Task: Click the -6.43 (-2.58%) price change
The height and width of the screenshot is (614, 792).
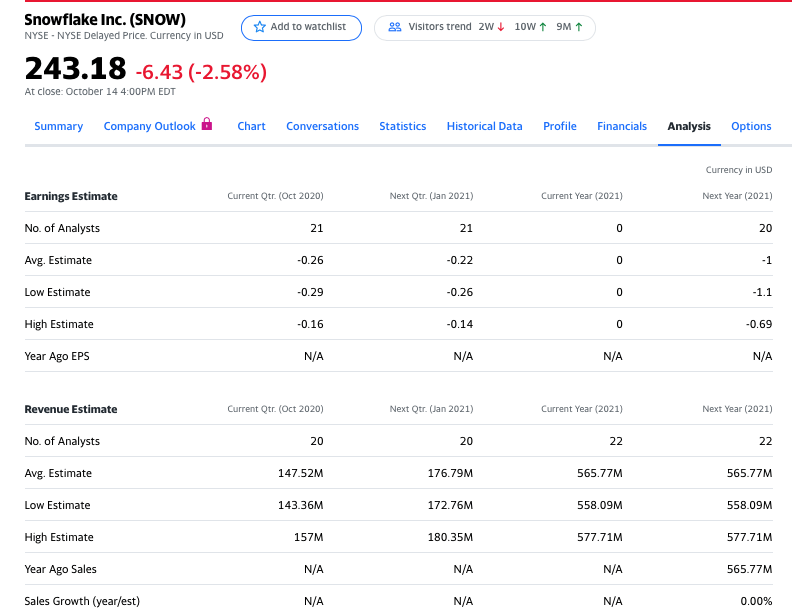Action: (x=201, y=72)
